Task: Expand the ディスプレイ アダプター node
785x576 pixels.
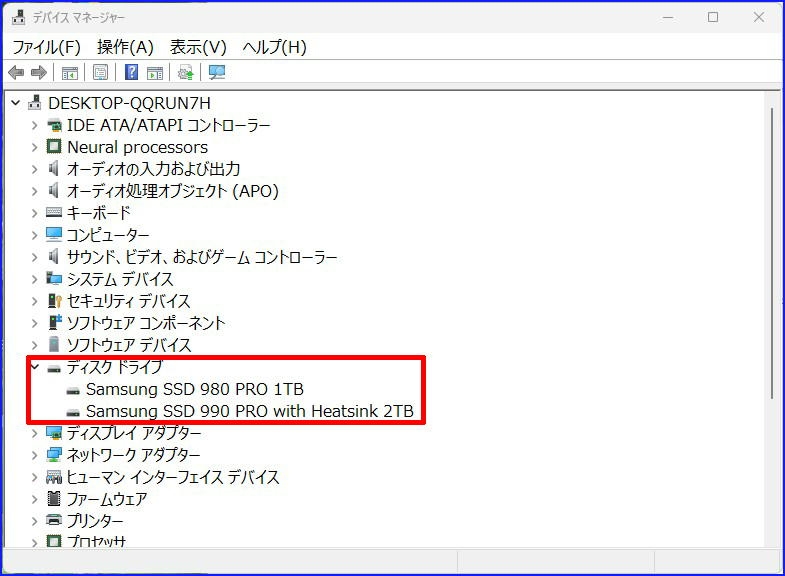Action: (35, 433)
